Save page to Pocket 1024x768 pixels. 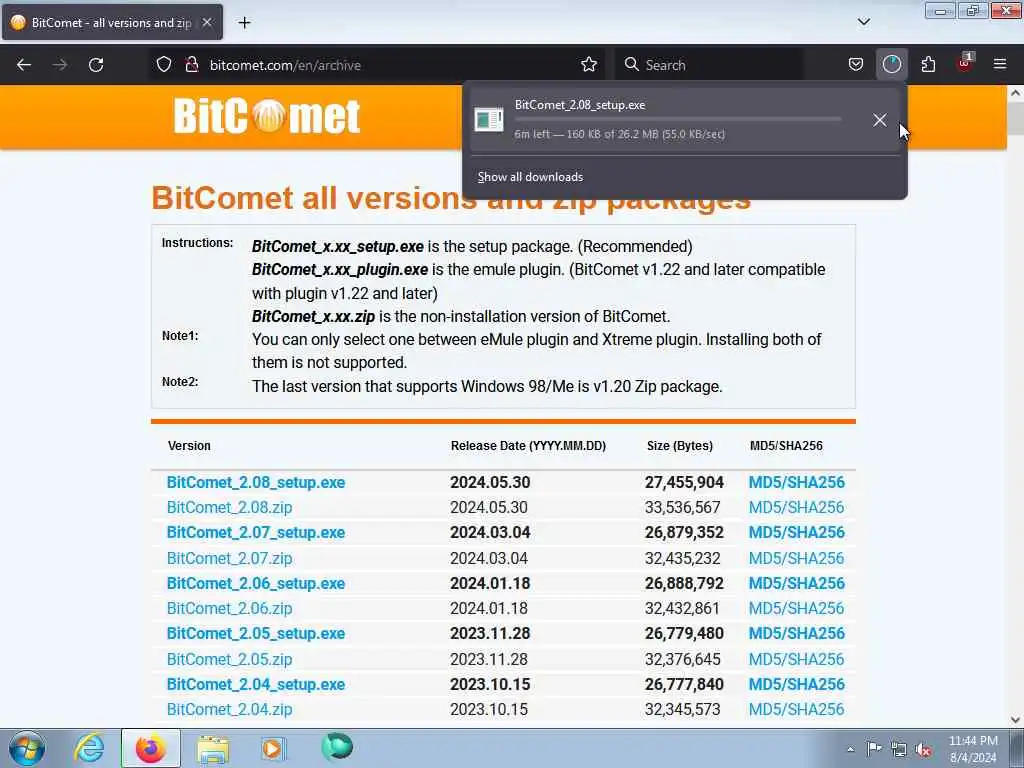tap(856, 65)
